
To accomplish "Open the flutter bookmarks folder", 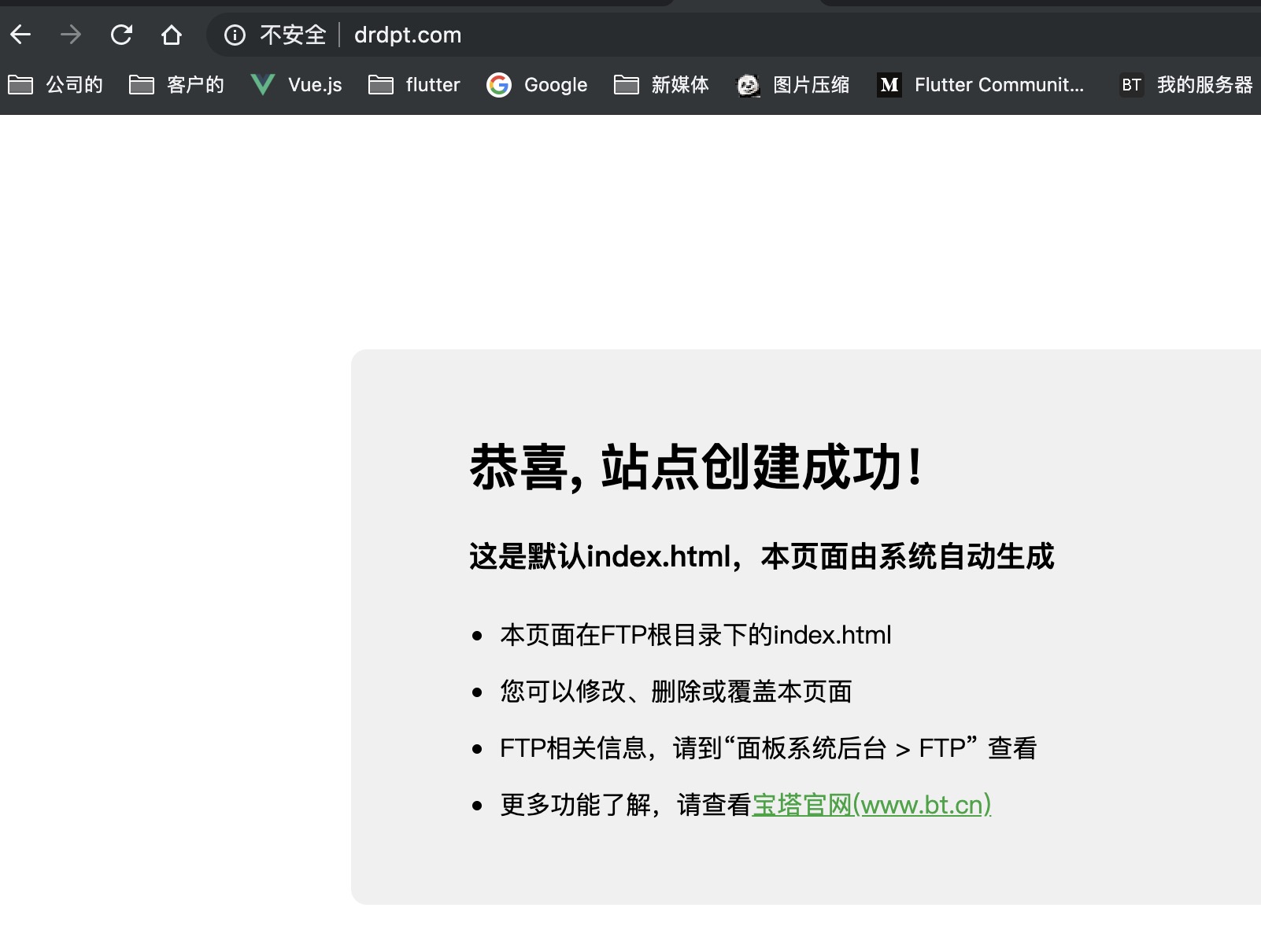I will pos(414,84).
